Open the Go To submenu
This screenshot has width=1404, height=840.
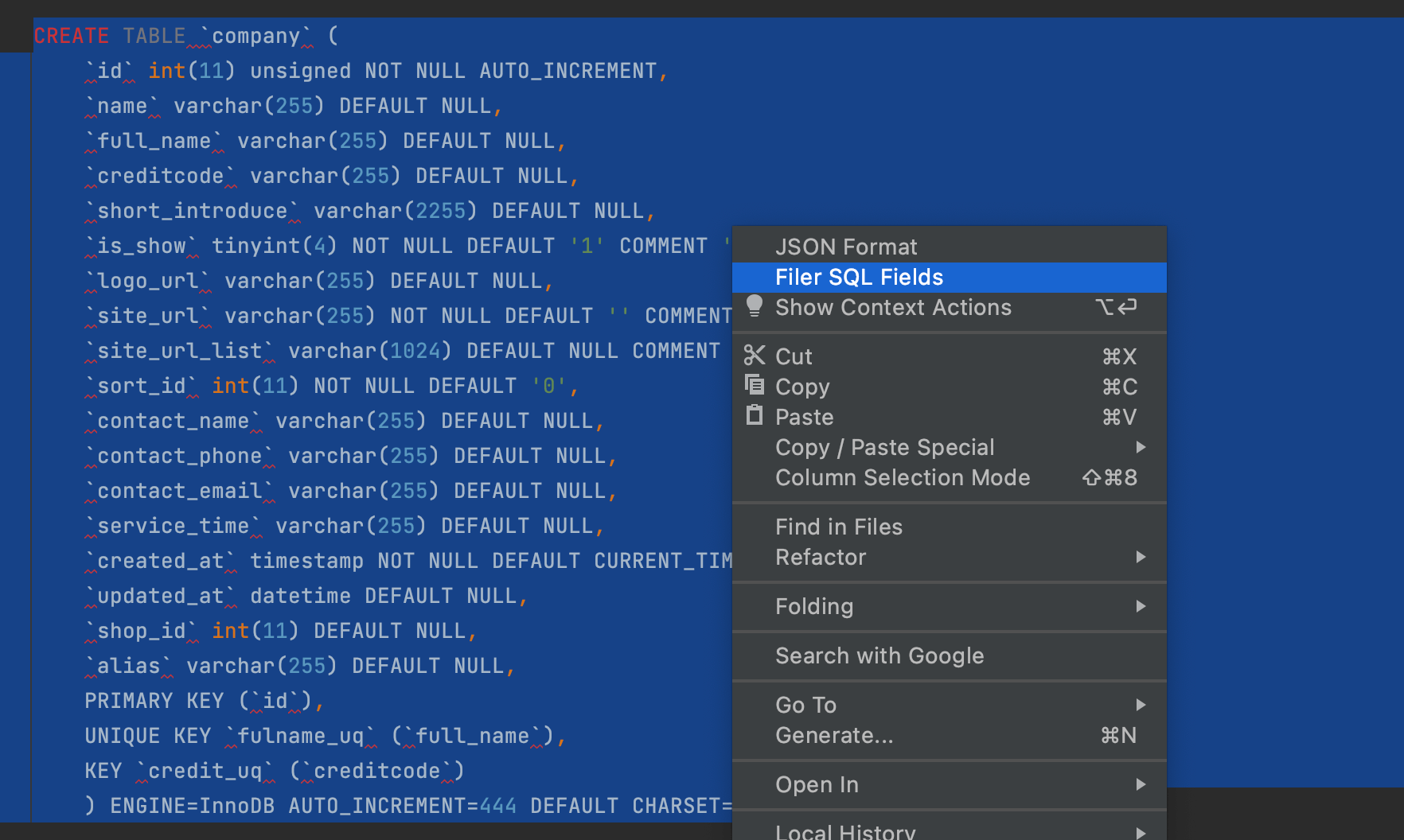tap(1141, 705)
